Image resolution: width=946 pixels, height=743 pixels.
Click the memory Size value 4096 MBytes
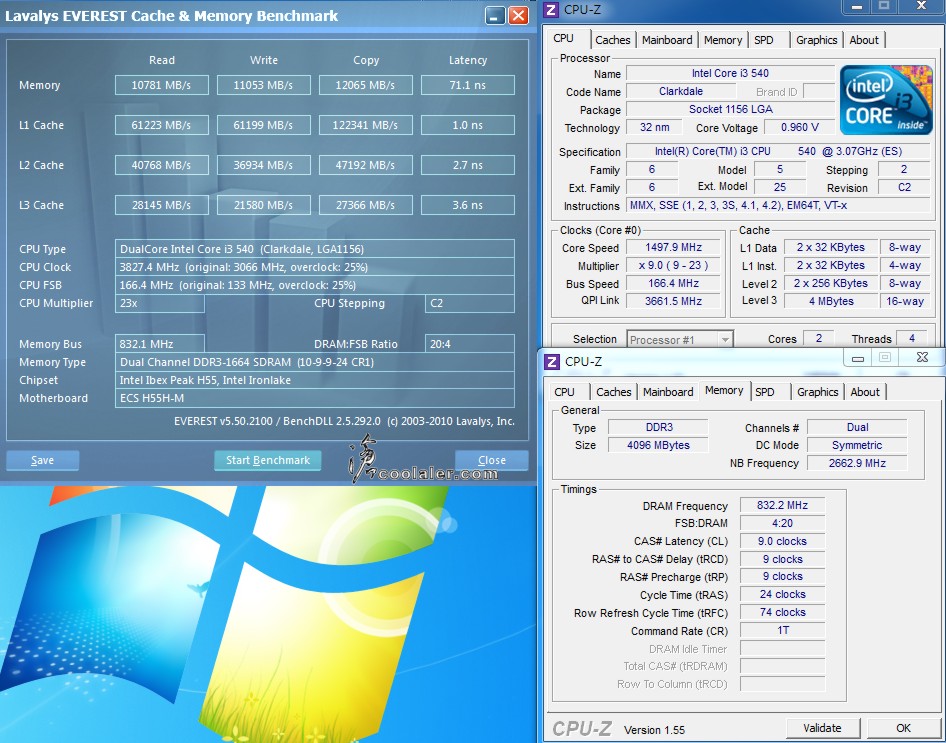658,445
